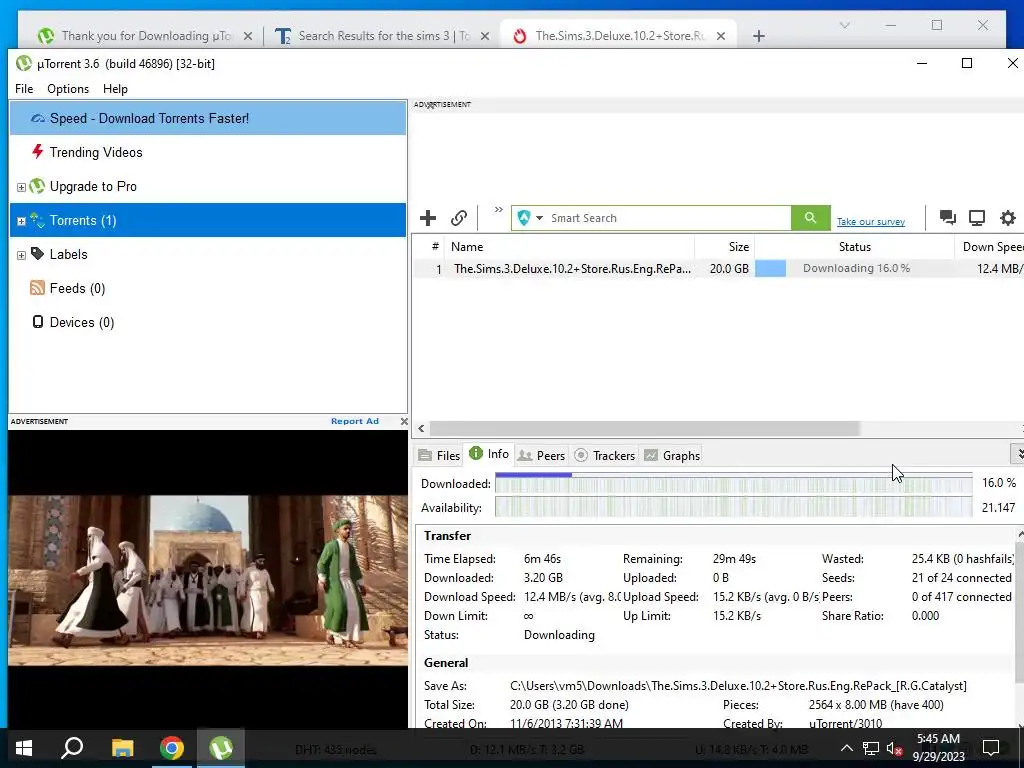Open the Help menu
Screen dimensions: 1024x768
click(115, 89)
